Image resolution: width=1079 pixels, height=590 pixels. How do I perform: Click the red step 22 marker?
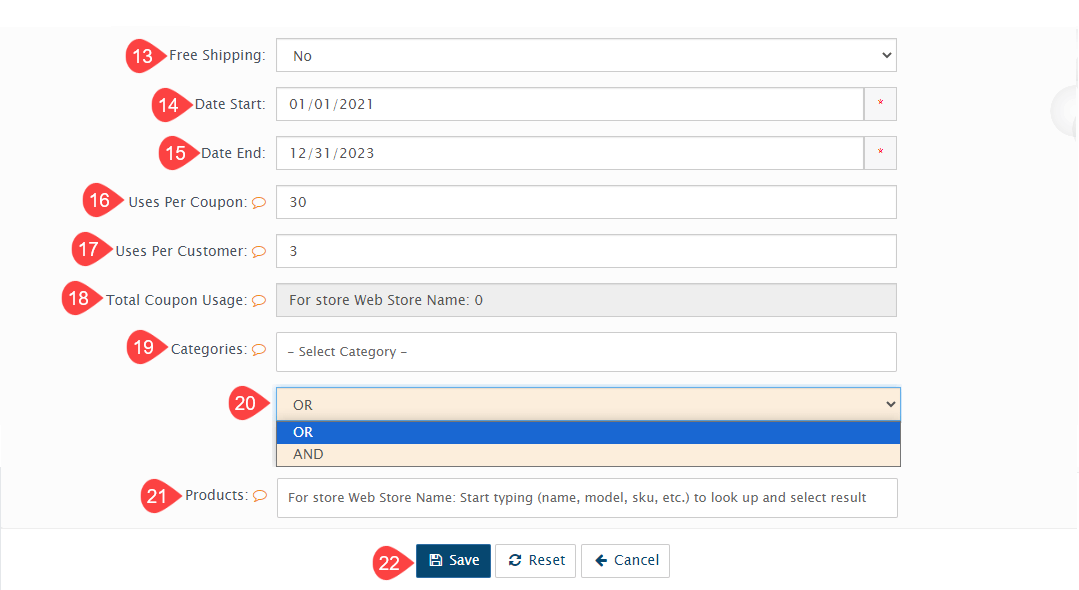[x=388, y=563]
